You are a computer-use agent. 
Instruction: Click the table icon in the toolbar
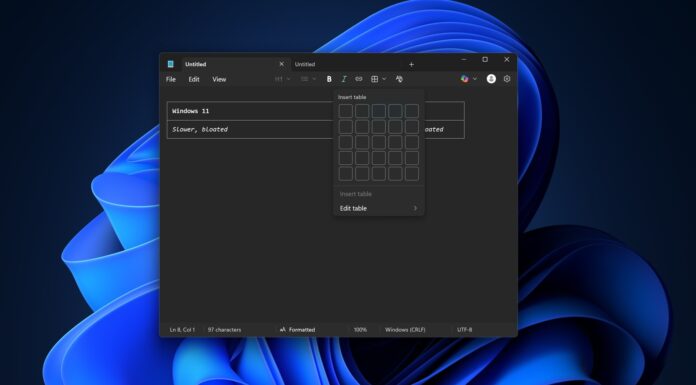(x=375, y=79)
